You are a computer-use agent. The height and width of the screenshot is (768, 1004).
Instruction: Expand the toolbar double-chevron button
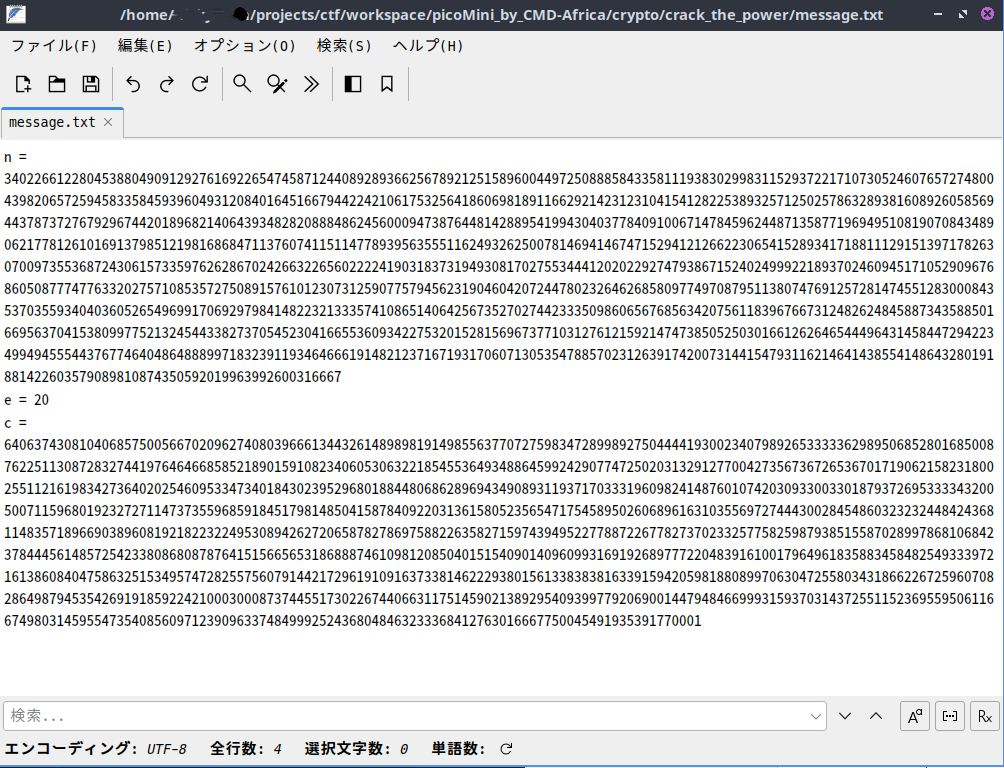(x=311, y=84)
